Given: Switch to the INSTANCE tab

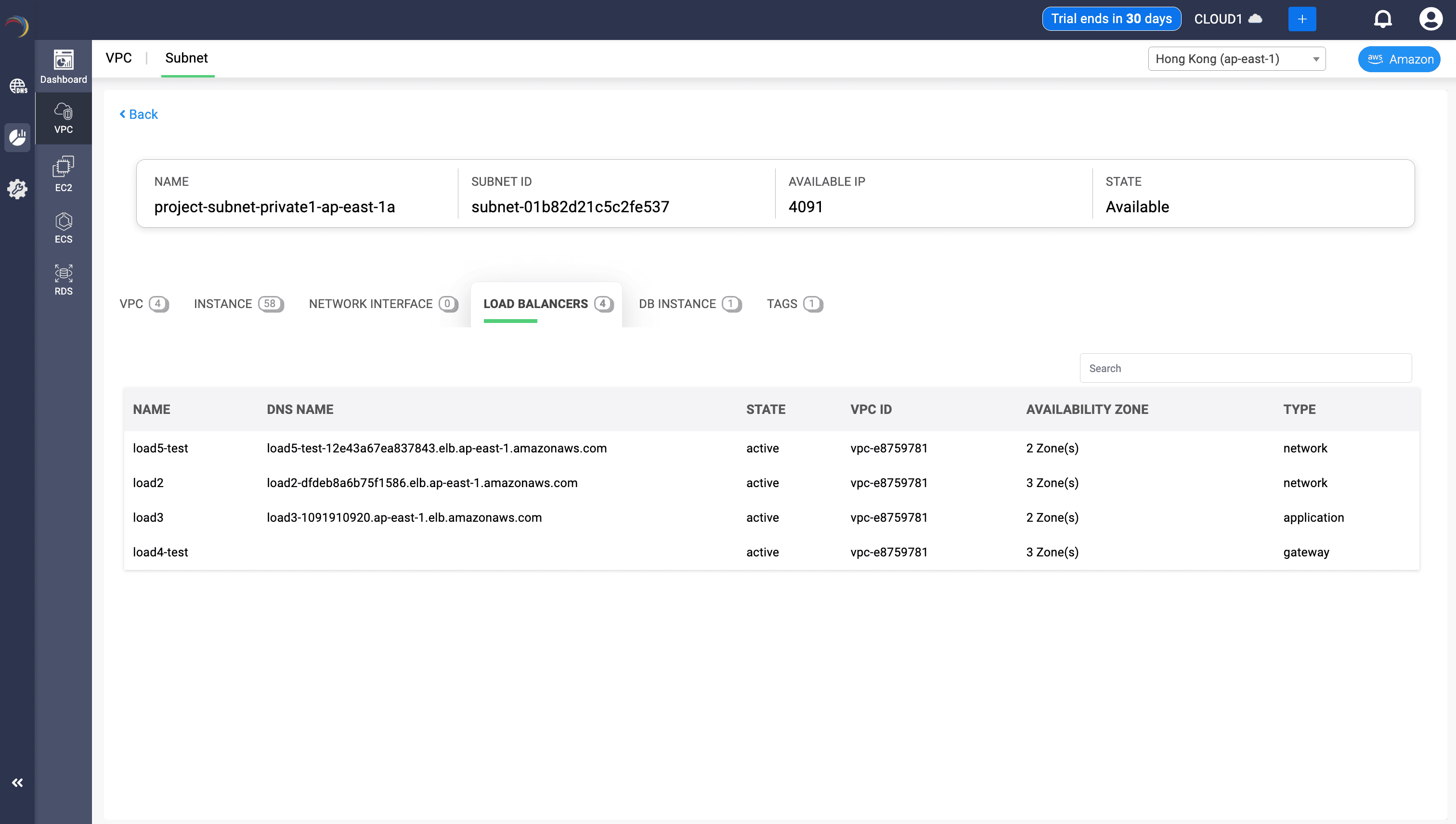Looking at the screenshot, I should coord(238,304).
